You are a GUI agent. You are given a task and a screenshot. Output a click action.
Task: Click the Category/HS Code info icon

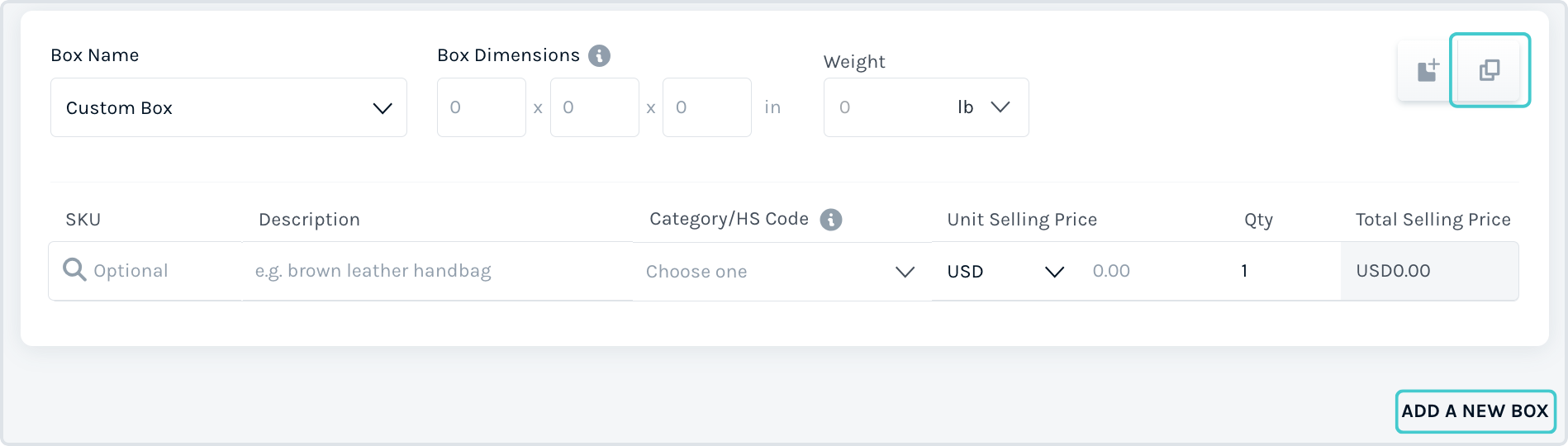click(x=831, y=220)
